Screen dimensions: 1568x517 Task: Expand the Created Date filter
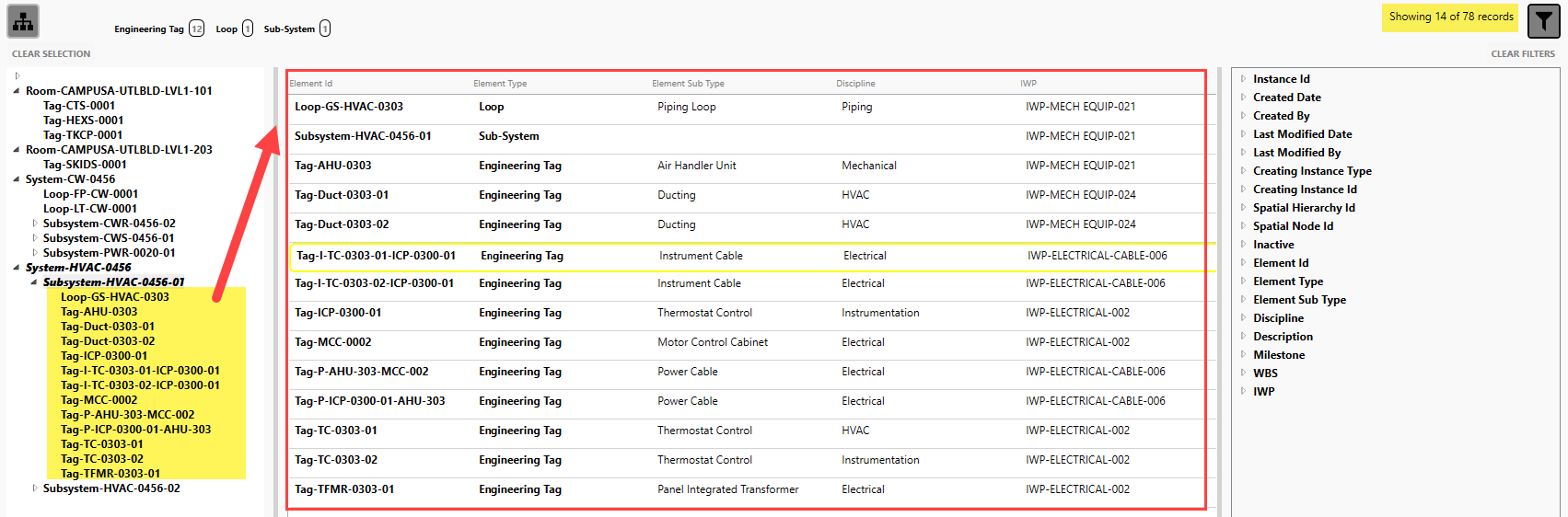(x=1243, y=98)
